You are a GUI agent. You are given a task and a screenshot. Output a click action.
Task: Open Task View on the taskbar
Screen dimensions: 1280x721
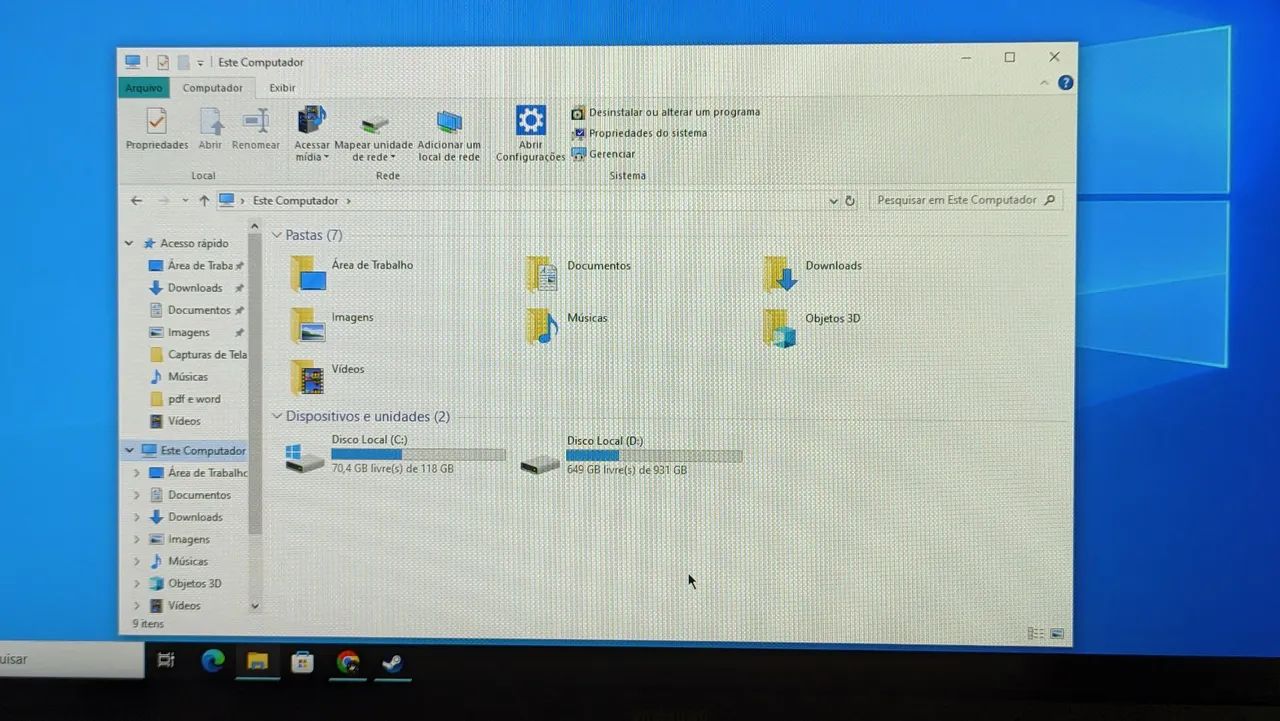(x=166, y=660)
